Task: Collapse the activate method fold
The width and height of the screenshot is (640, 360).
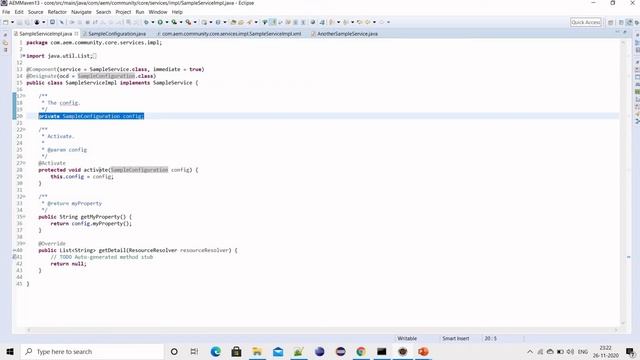Action: click(24, 163)
